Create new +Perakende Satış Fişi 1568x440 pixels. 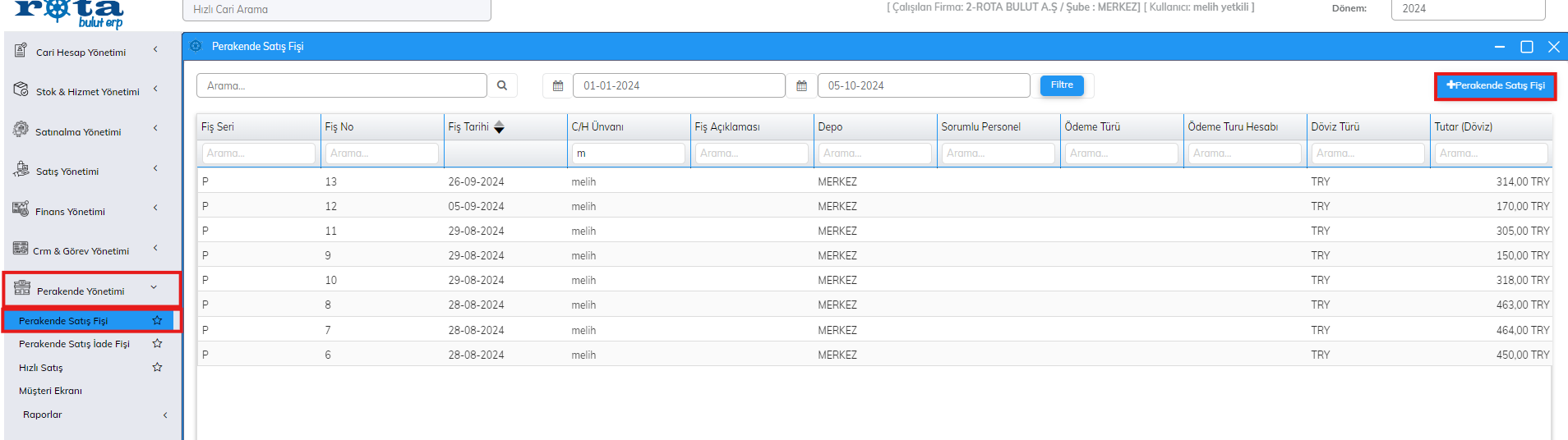point(1495,85)
